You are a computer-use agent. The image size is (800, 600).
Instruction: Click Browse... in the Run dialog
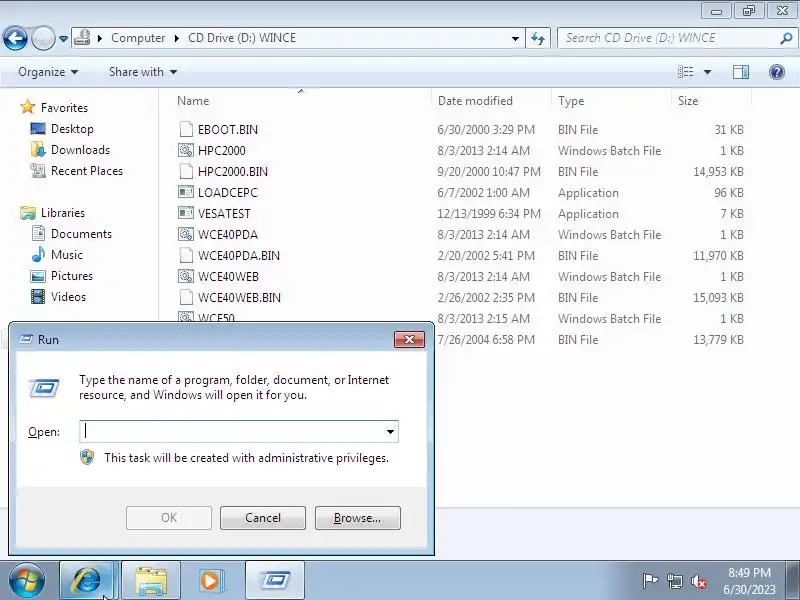(x=358, y=518)
